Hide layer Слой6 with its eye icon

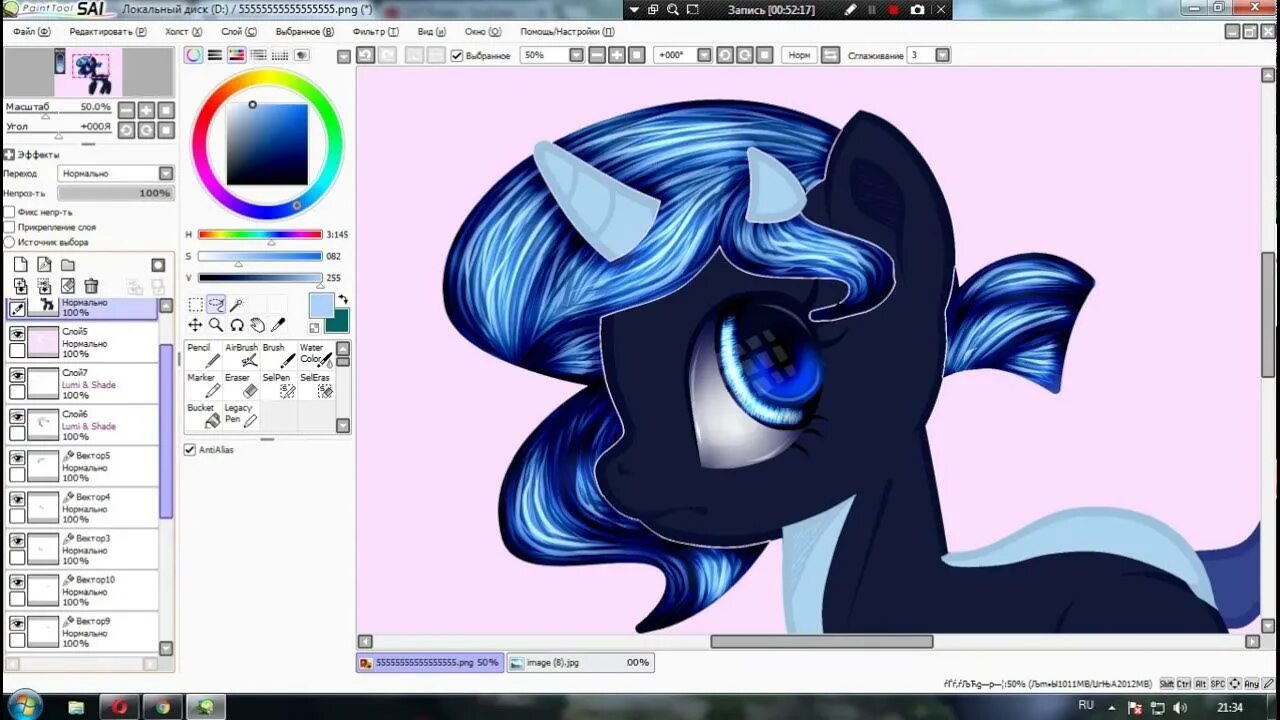pos(17,416)
